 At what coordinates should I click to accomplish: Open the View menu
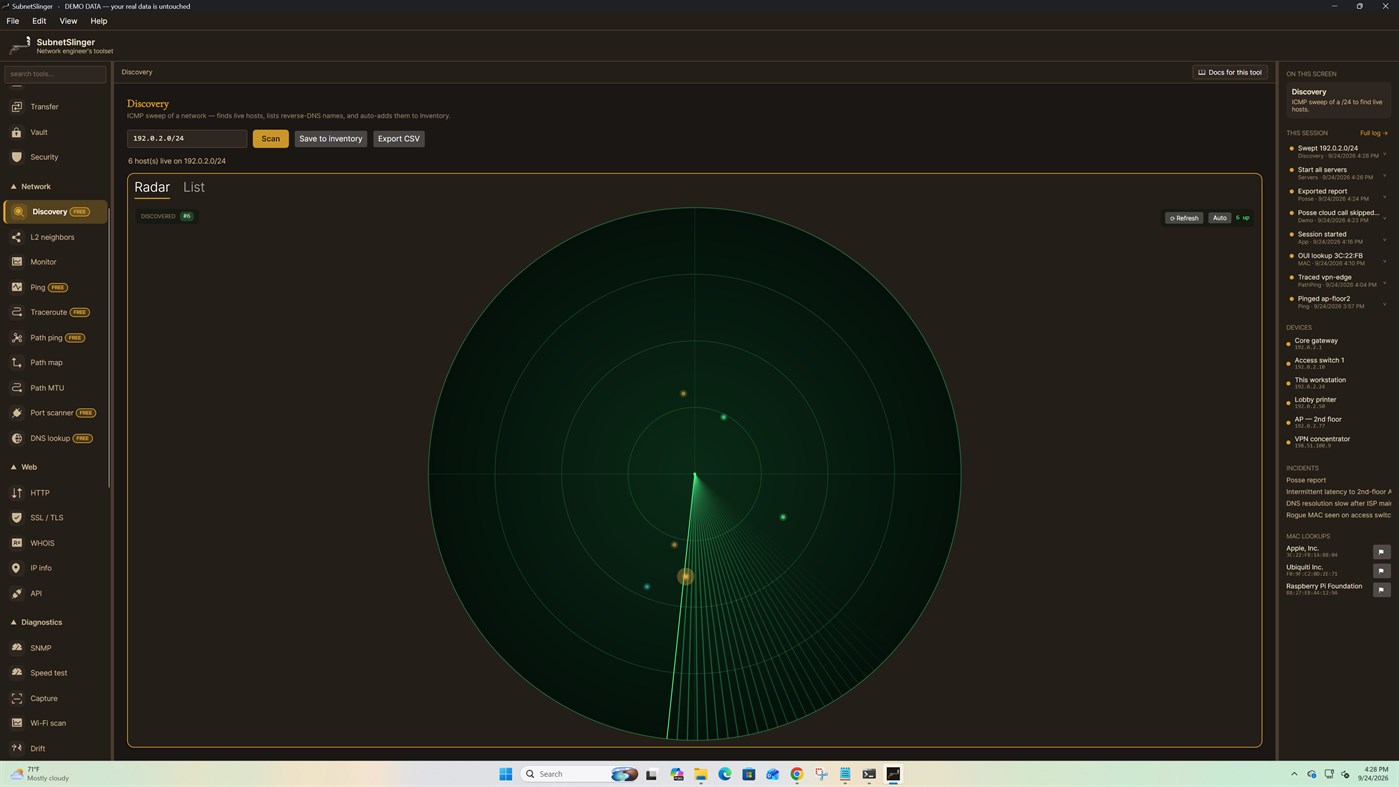click(x=68, y=21)
